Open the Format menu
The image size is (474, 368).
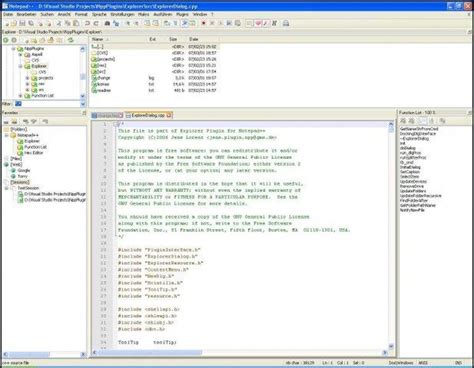[81, 15]
